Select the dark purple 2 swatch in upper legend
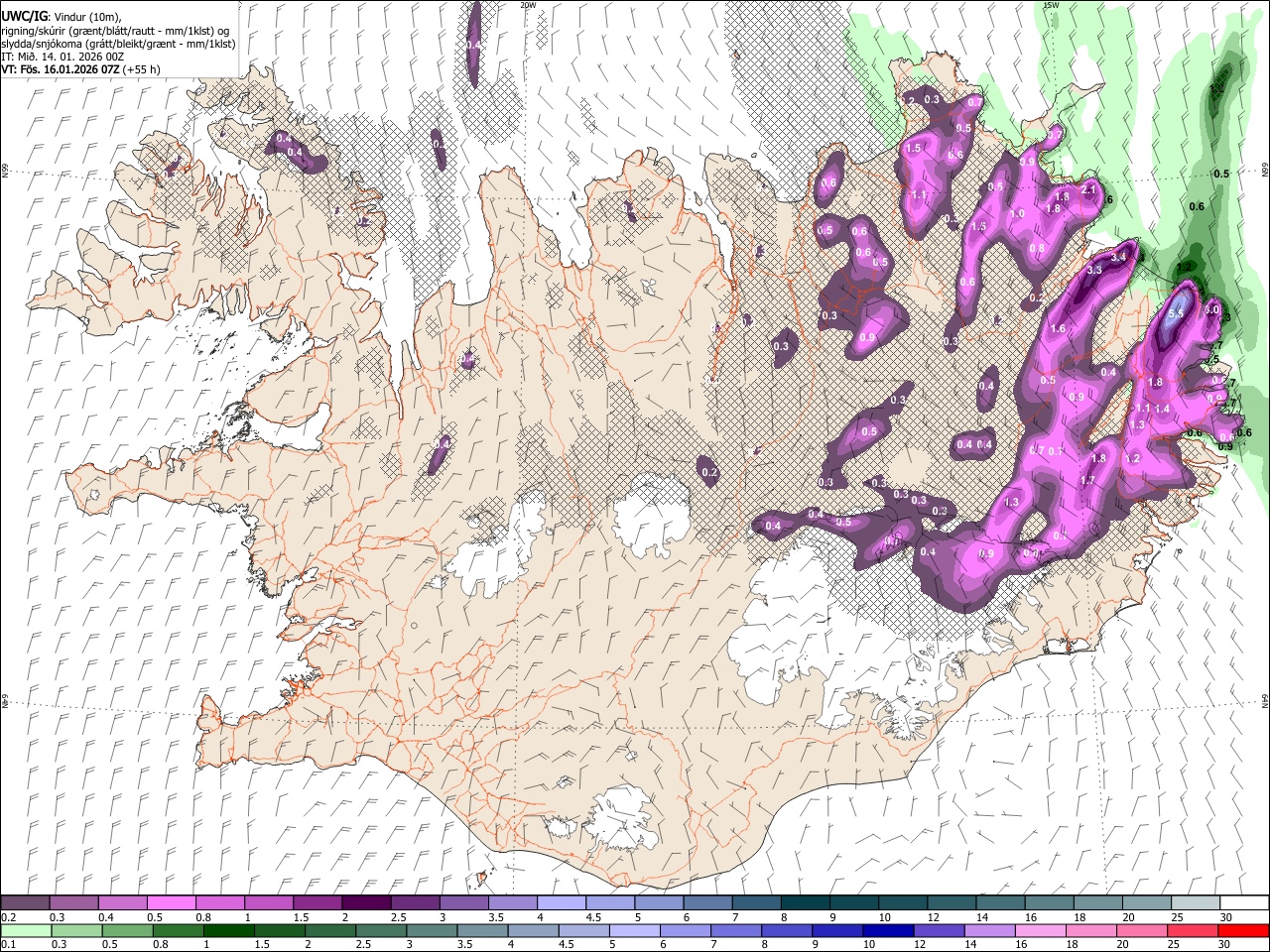The width and height of the screenshot is (1270, 952). pyautogui.click(x=366, y=903)
